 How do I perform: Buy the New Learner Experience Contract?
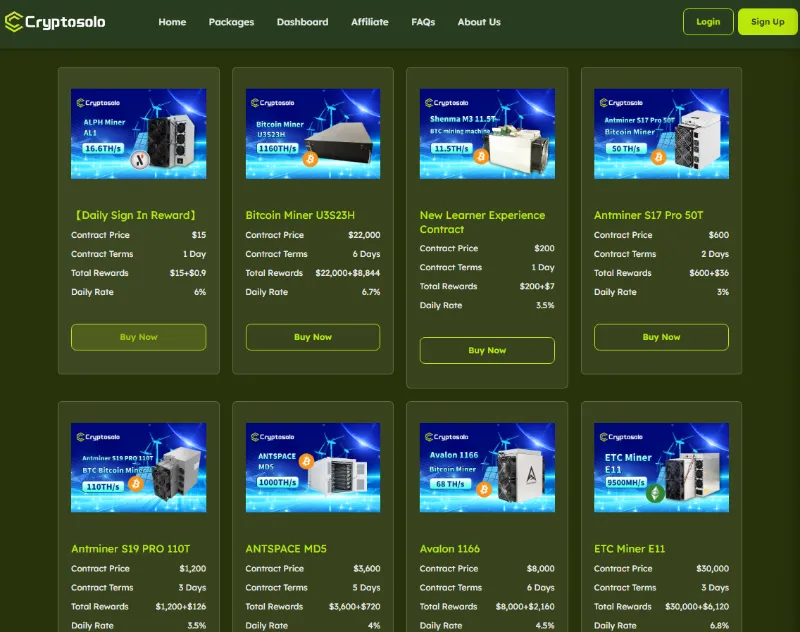487,350
